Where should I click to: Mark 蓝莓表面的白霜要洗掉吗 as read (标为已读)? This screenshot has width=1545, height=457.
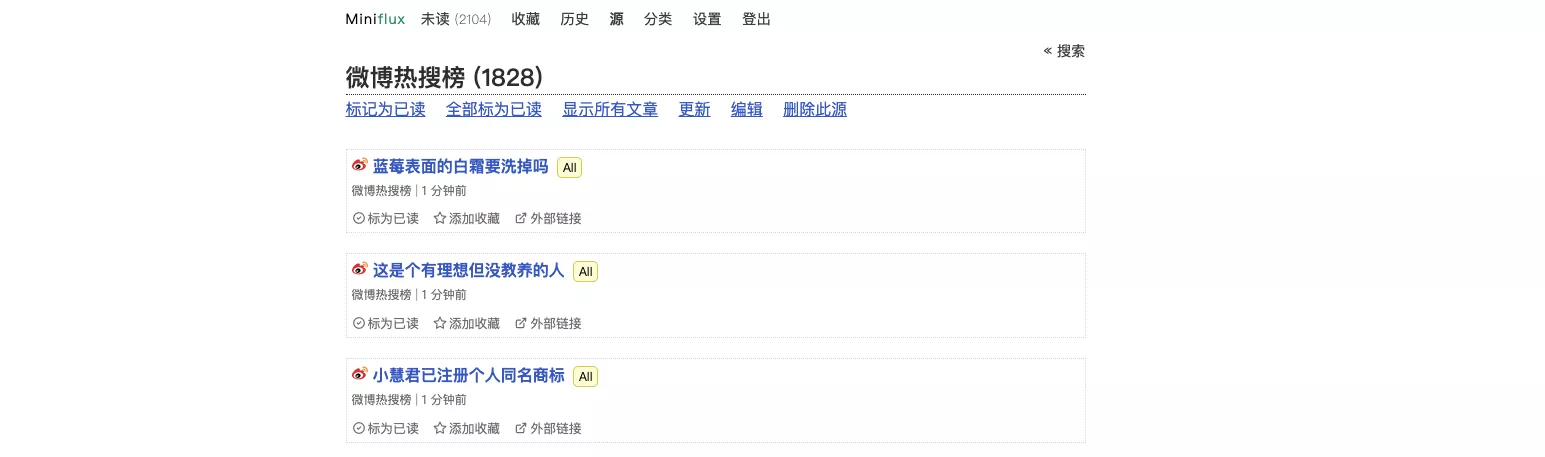click(386, 218)
